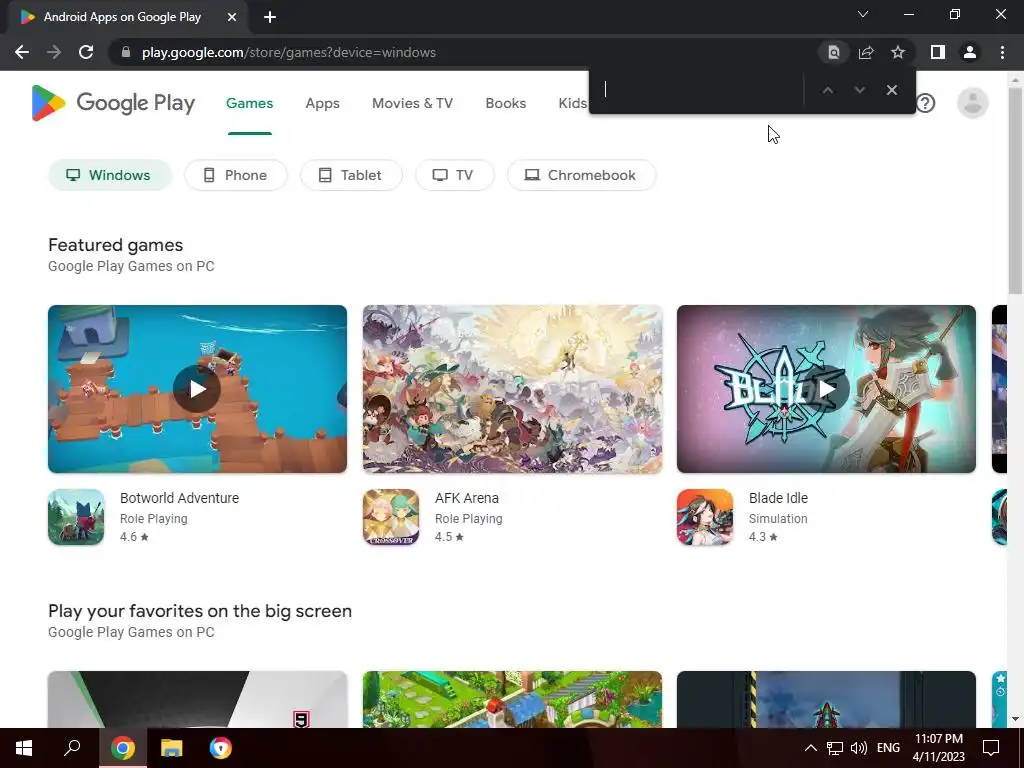This screenshot has width=1024, height=768.
Task: Select the Tablet device filter chip
Action: pos(351,175)
